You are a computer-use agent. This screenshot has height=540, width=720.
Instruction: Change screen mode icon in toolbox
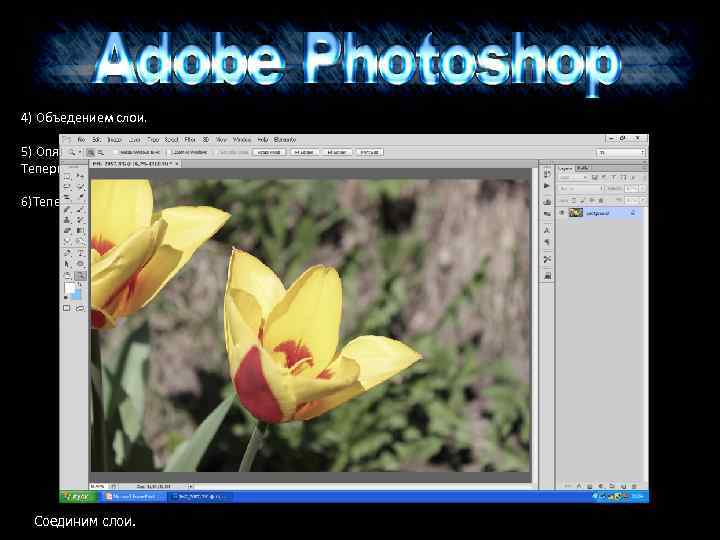pos(80,308)
